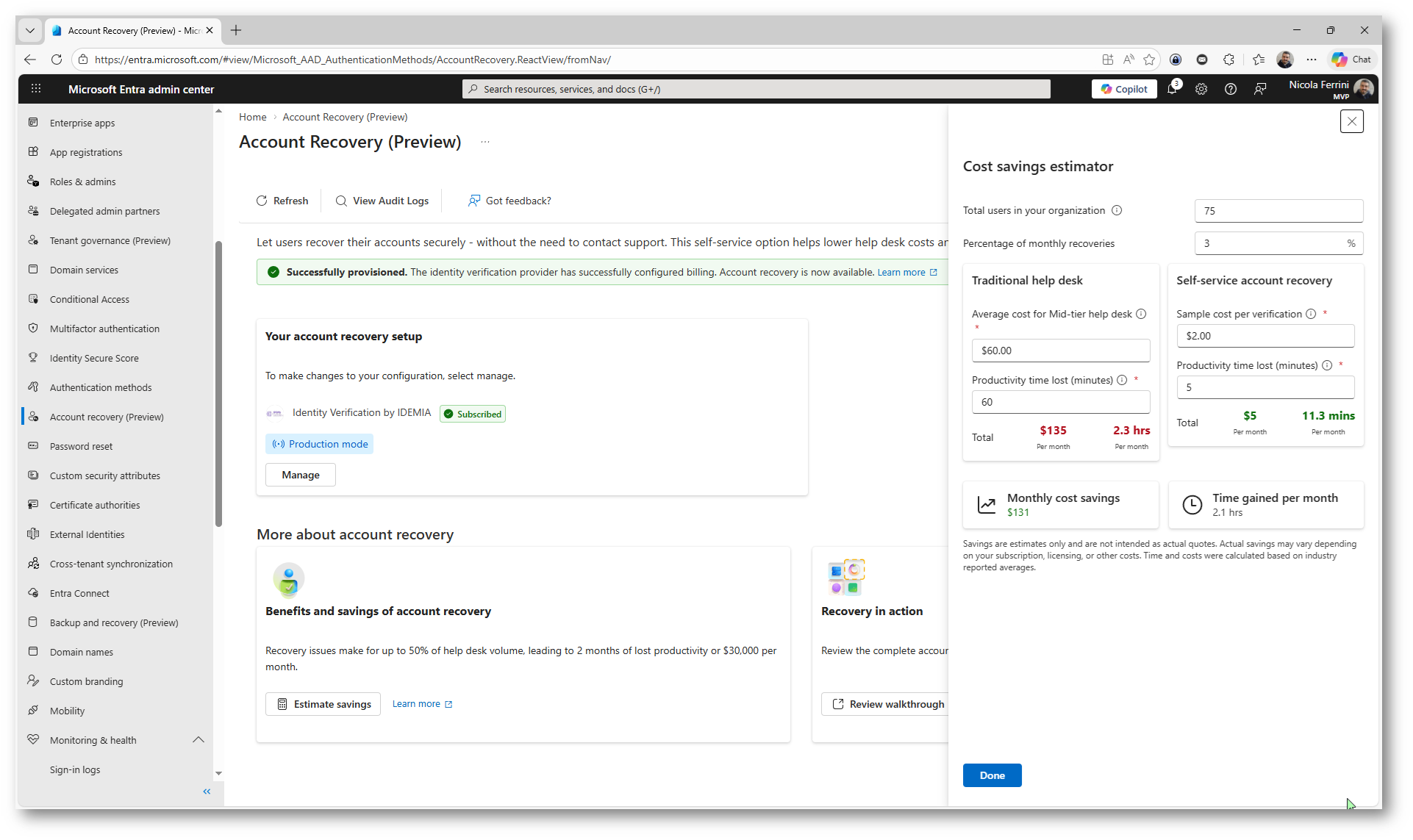1413x840 pixels.
Task: Open portal settings gear icon
Action: click(x=1201, y=89)
